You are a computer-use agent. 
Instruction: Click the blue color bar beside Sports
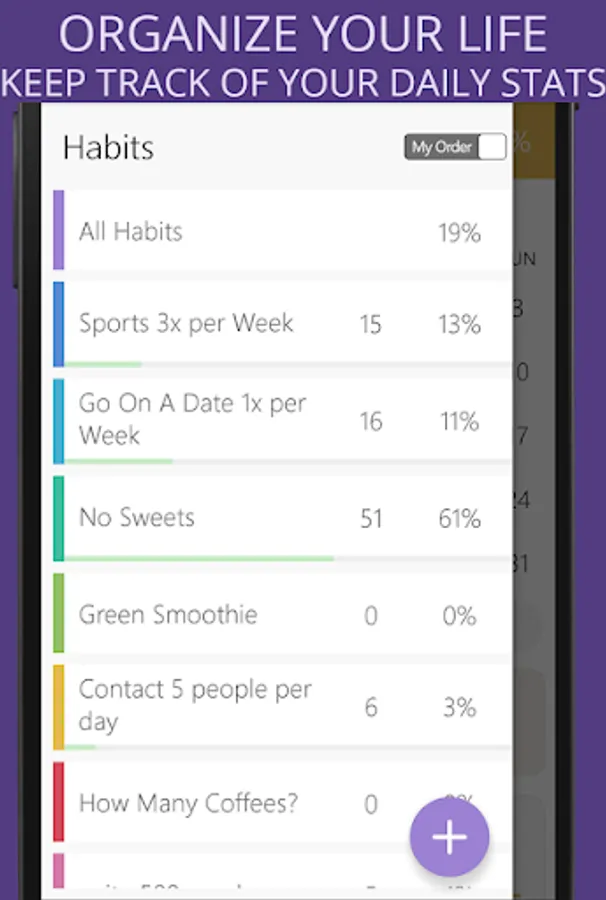[59, 324]
